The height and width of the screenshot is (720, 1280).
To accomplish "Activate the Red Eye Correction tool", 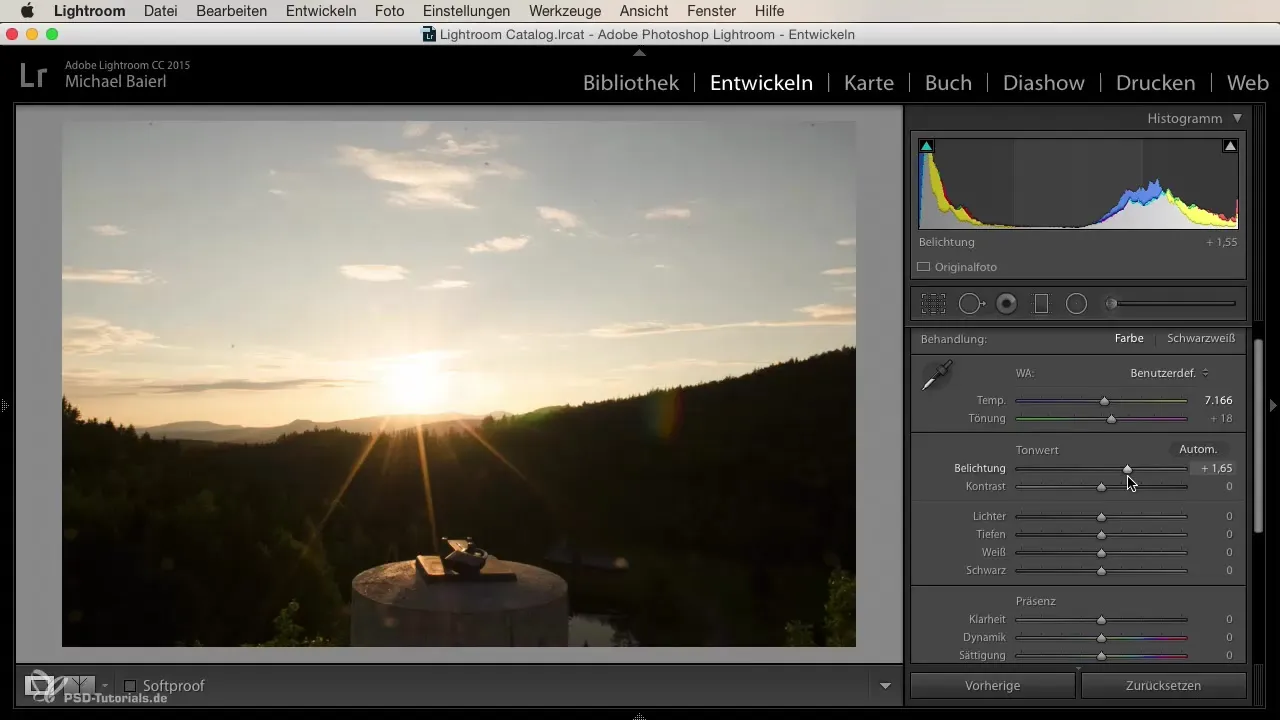I will pos(1006,304).
